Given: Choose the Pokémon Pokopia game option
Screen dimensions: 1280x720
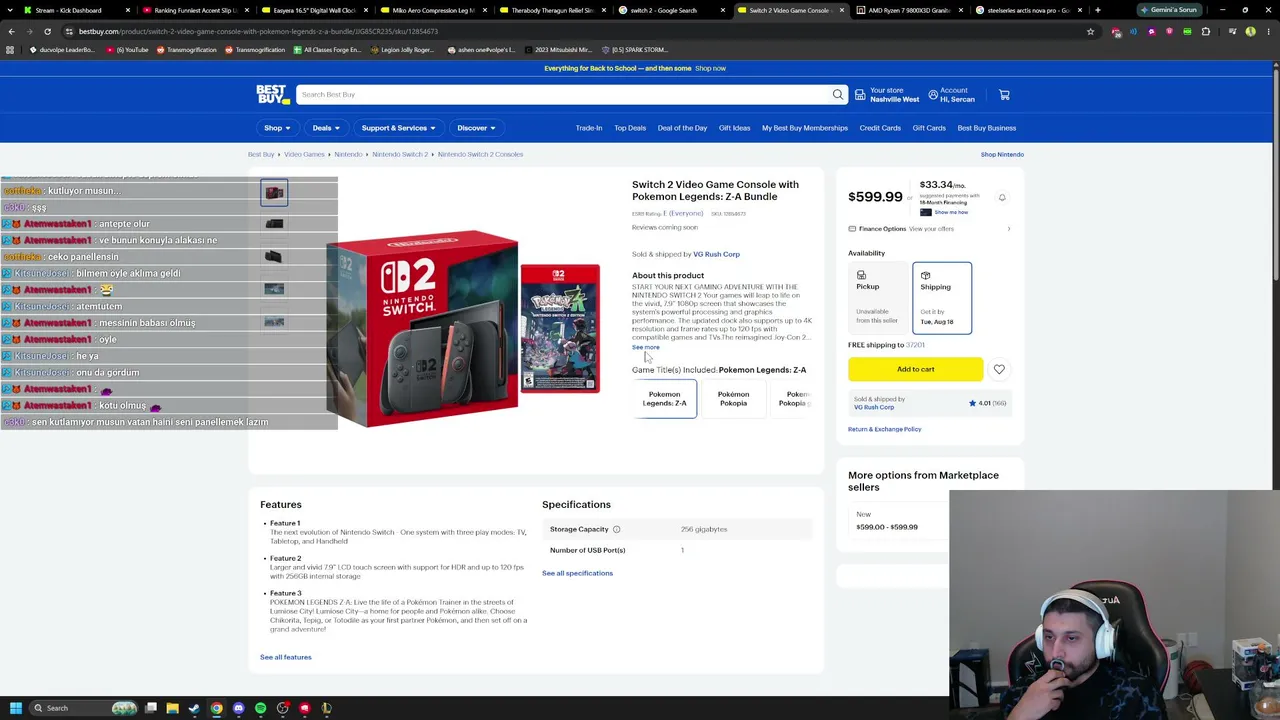Looking at the screenshot, I should pyautogui.click(x=733, y=399).
